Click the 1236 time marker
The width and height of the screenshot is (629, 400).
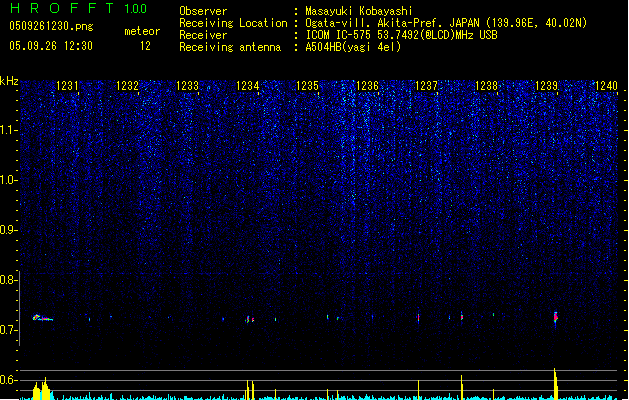click(367, 86)
